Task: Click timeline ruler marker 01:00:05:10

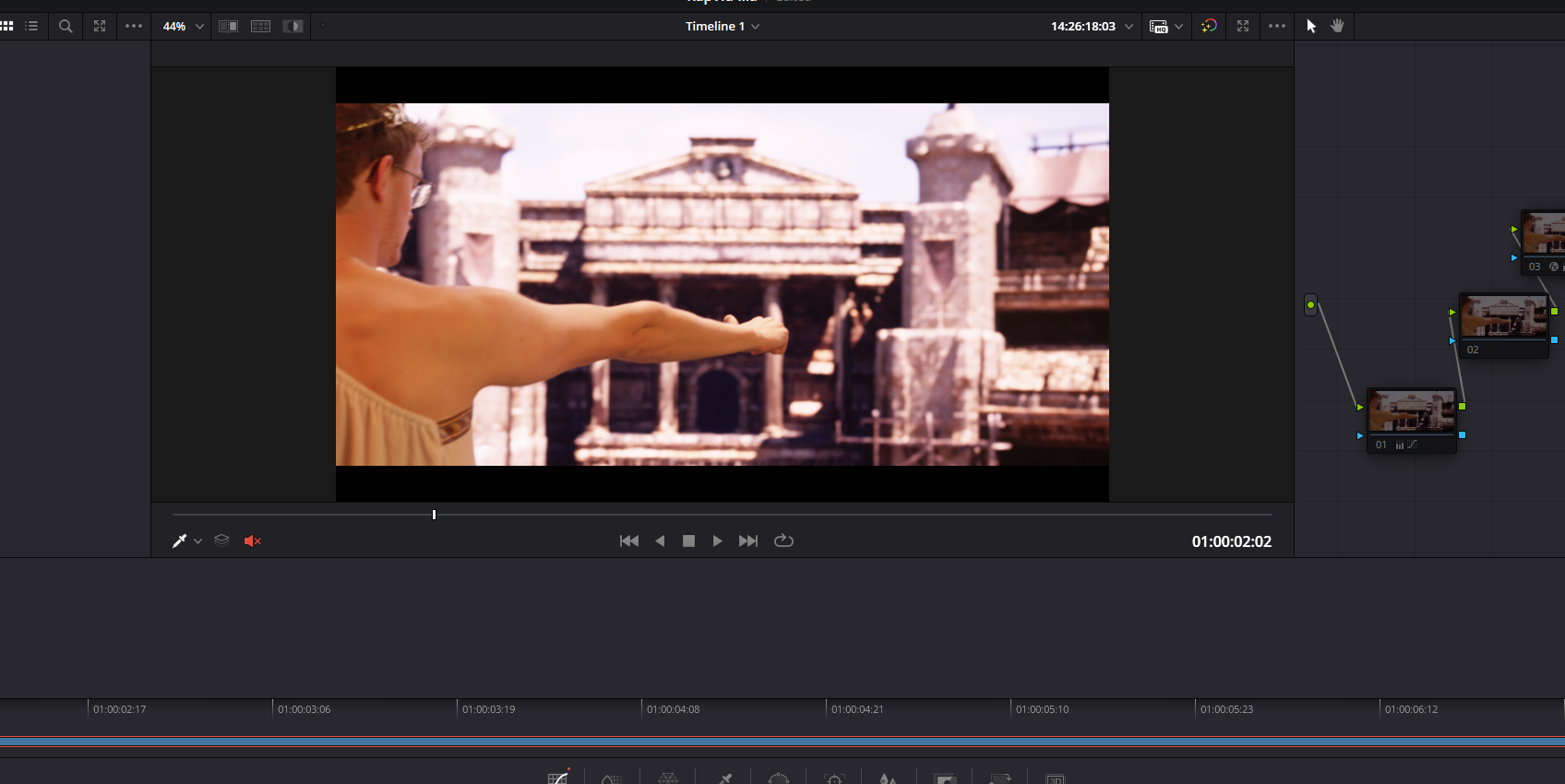Action: (1042, 709)
